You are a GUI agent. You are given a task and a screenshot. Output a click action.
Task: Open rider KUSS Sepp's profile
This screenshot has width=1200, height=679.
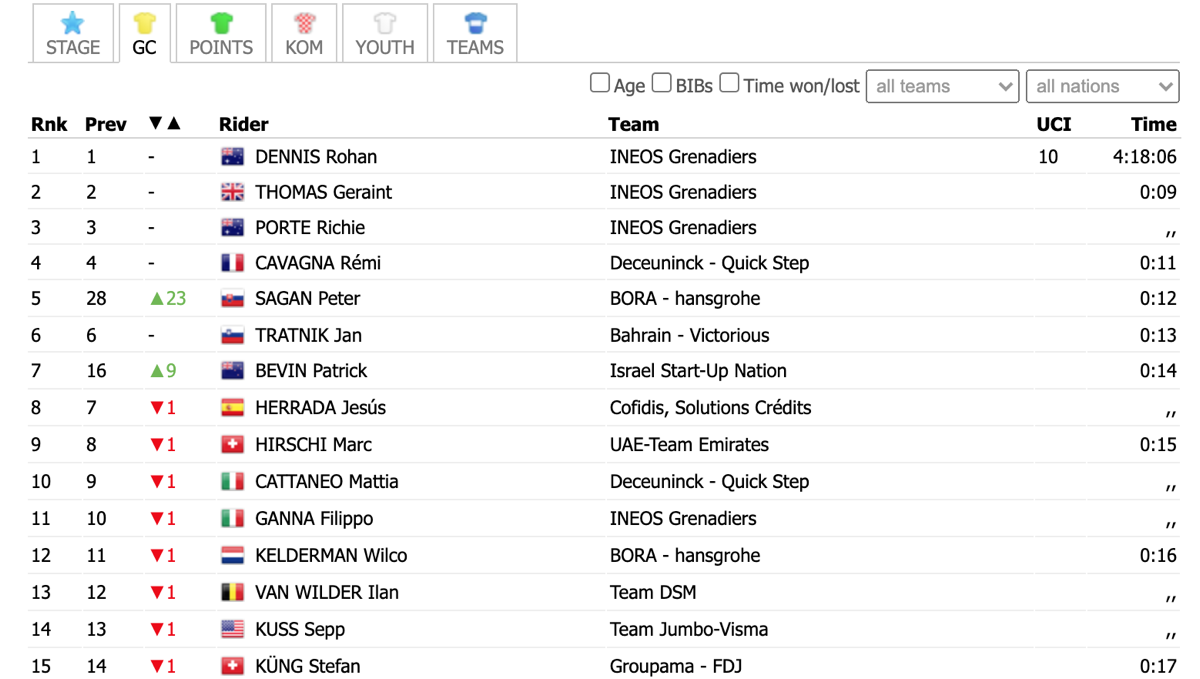click(x=300, y=629)
